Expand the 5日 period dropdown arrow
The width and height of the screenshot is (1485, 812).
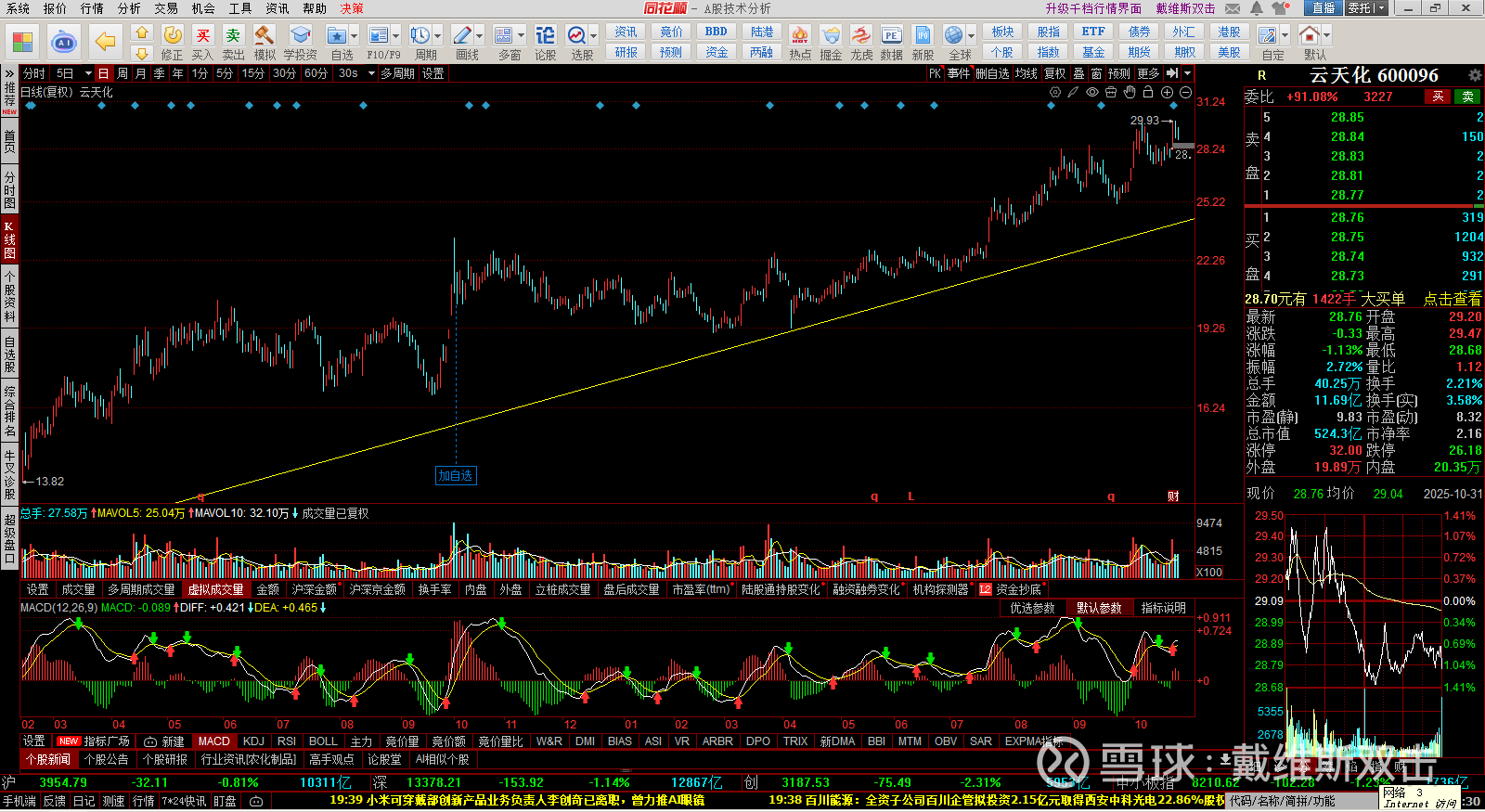click(x=88, y=73)
